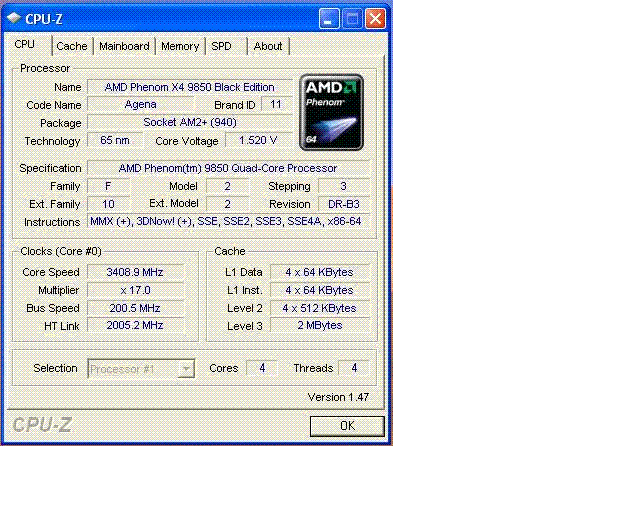Click the CPU-Z title bar application icon
This screenshot has height=512, width=640.
coord(15,18)
